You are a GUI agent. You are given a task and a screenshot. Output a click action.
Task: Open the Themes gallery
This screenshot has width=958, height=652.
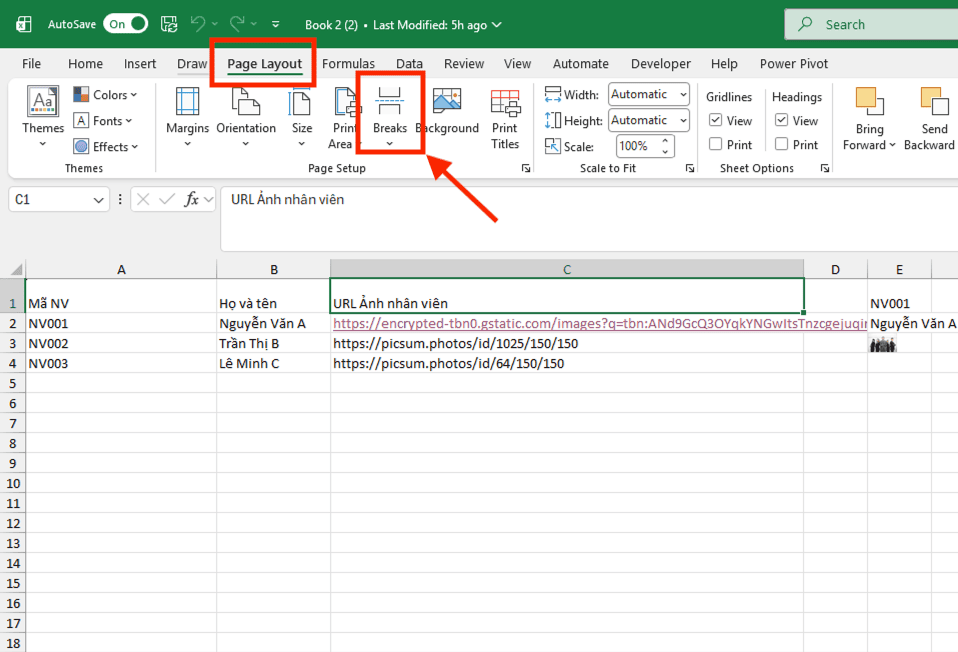click(43, 116)
